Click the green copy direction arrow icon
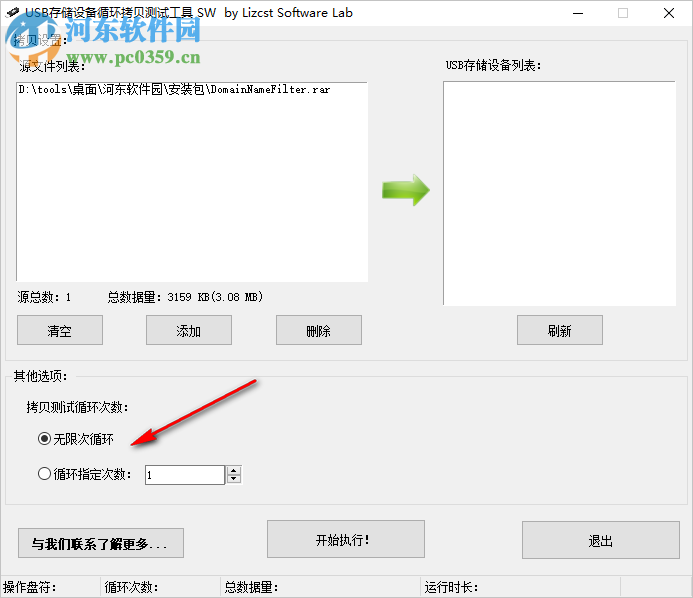Viewport: 693px width, 598px height. pos(406,190)
